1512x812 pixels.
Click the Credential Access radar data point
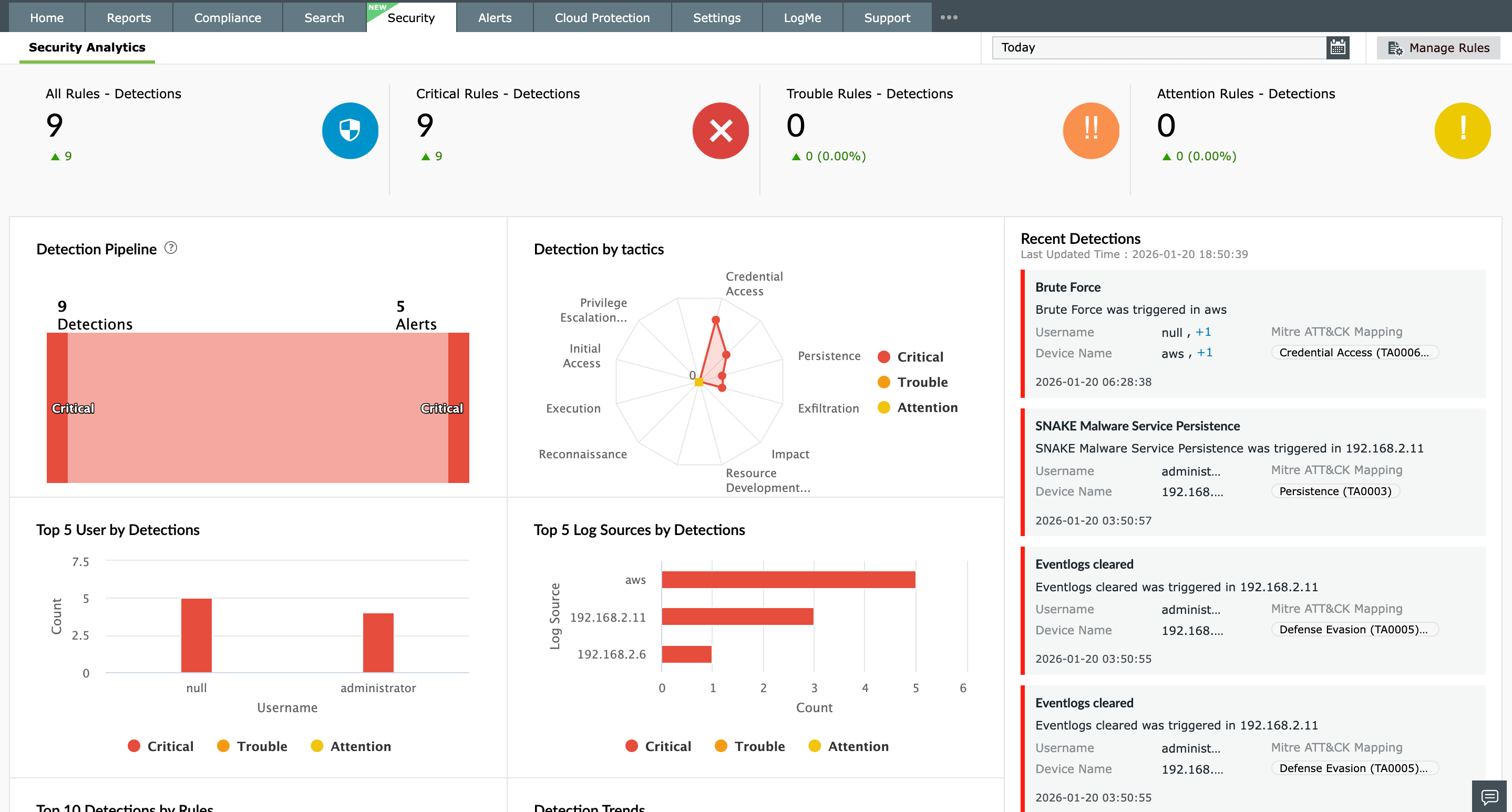pyautogui.click(x=715, y=320)
